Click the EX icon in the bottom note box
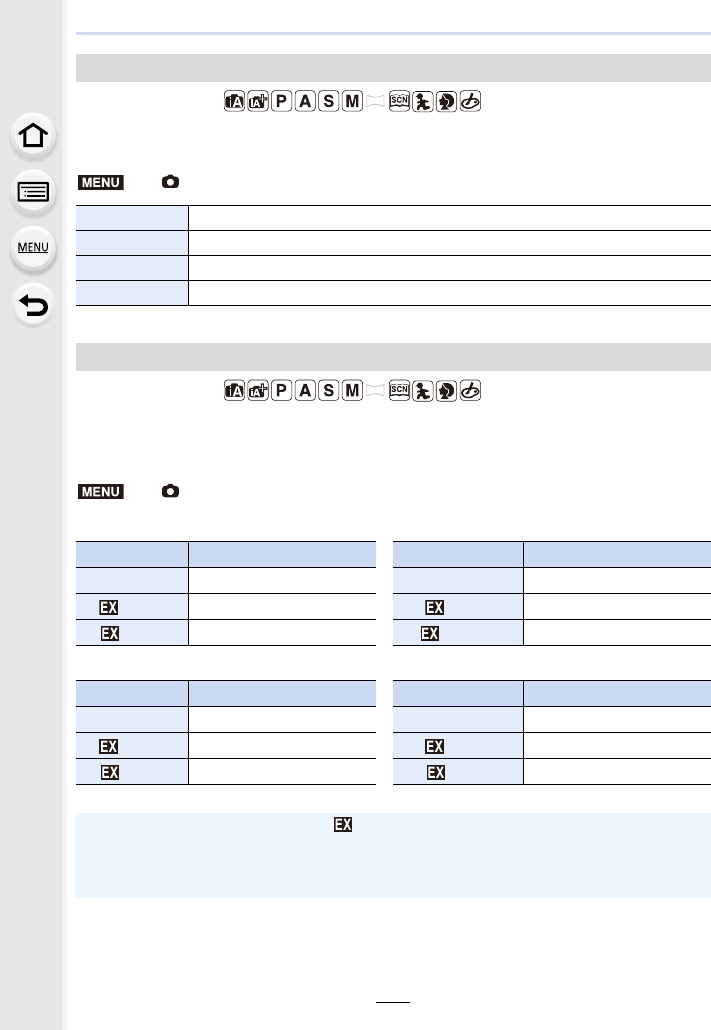711x1030 pixels. pyautogui.click(x=343, y=826)
